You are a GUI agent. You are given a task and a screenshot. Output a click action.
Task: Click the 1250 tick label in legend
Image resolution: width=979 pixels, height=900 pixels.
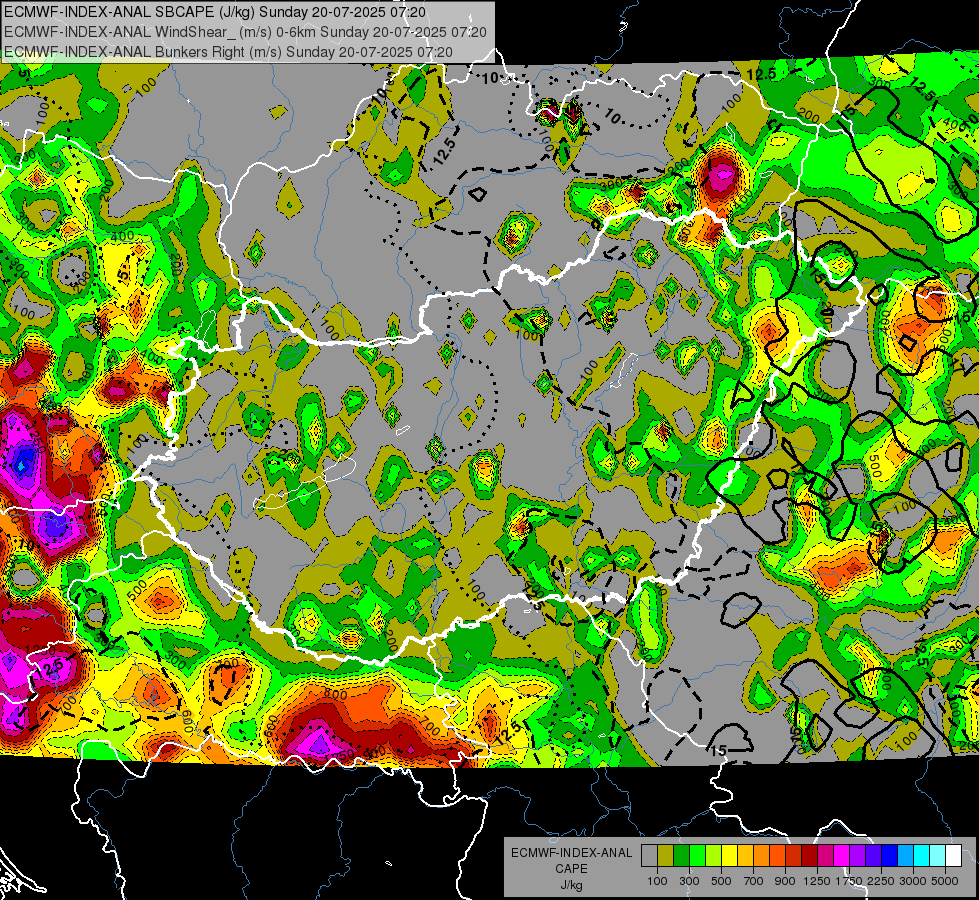pyautogui.click(x=817, y=881)
